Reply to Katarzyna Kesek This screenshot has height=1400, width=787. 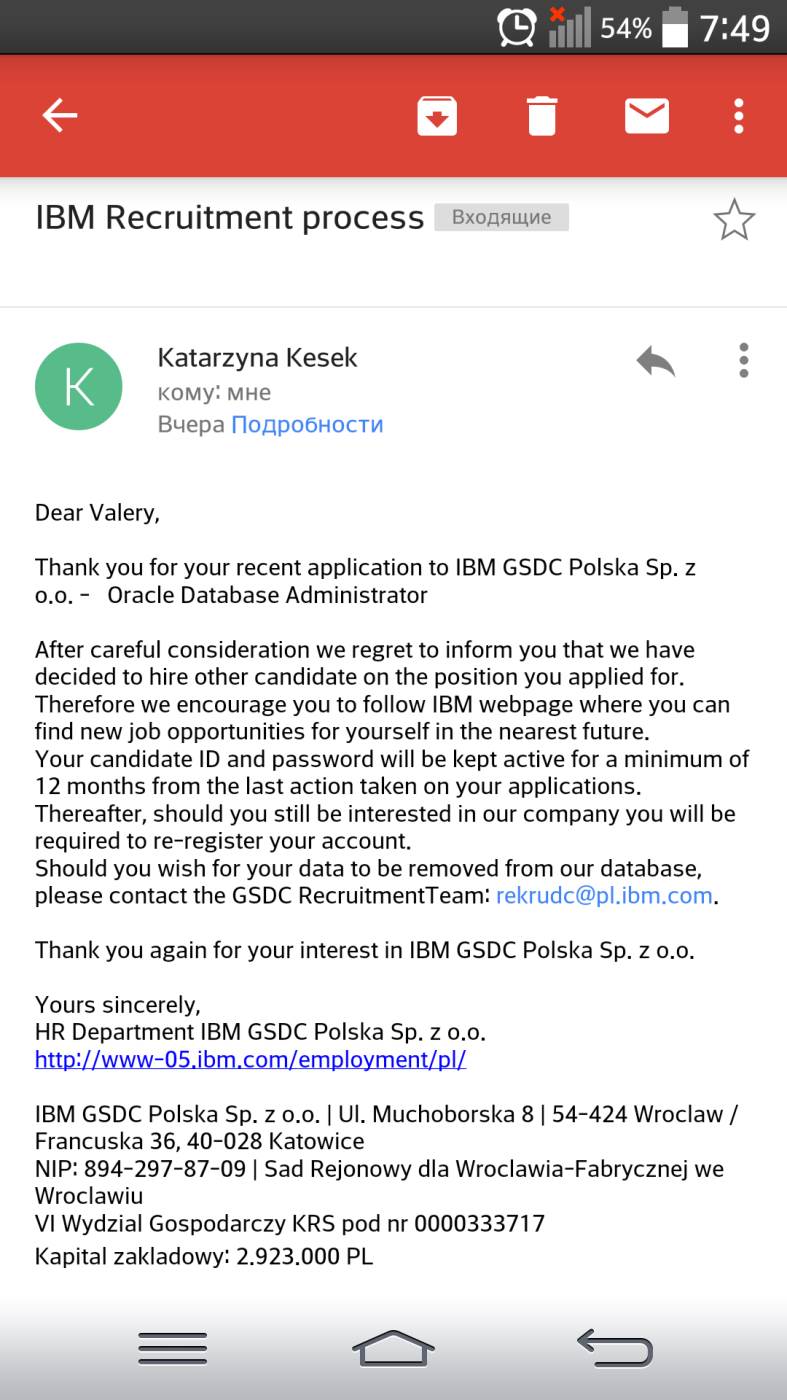click(x=656, y=361)
